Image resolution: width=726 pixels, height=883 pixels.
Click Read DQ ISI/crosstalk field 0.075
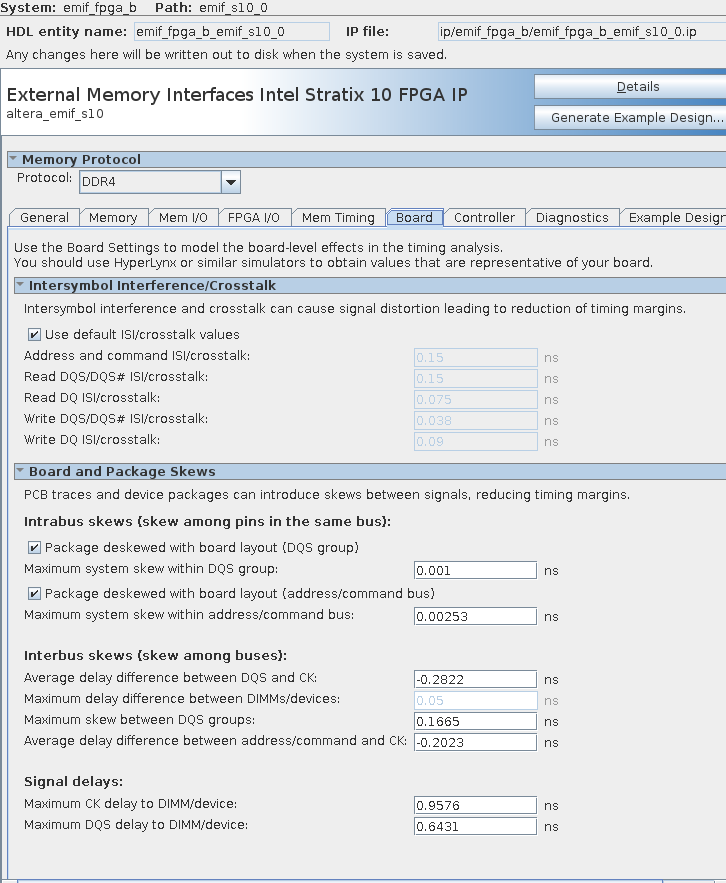point(475,399)
